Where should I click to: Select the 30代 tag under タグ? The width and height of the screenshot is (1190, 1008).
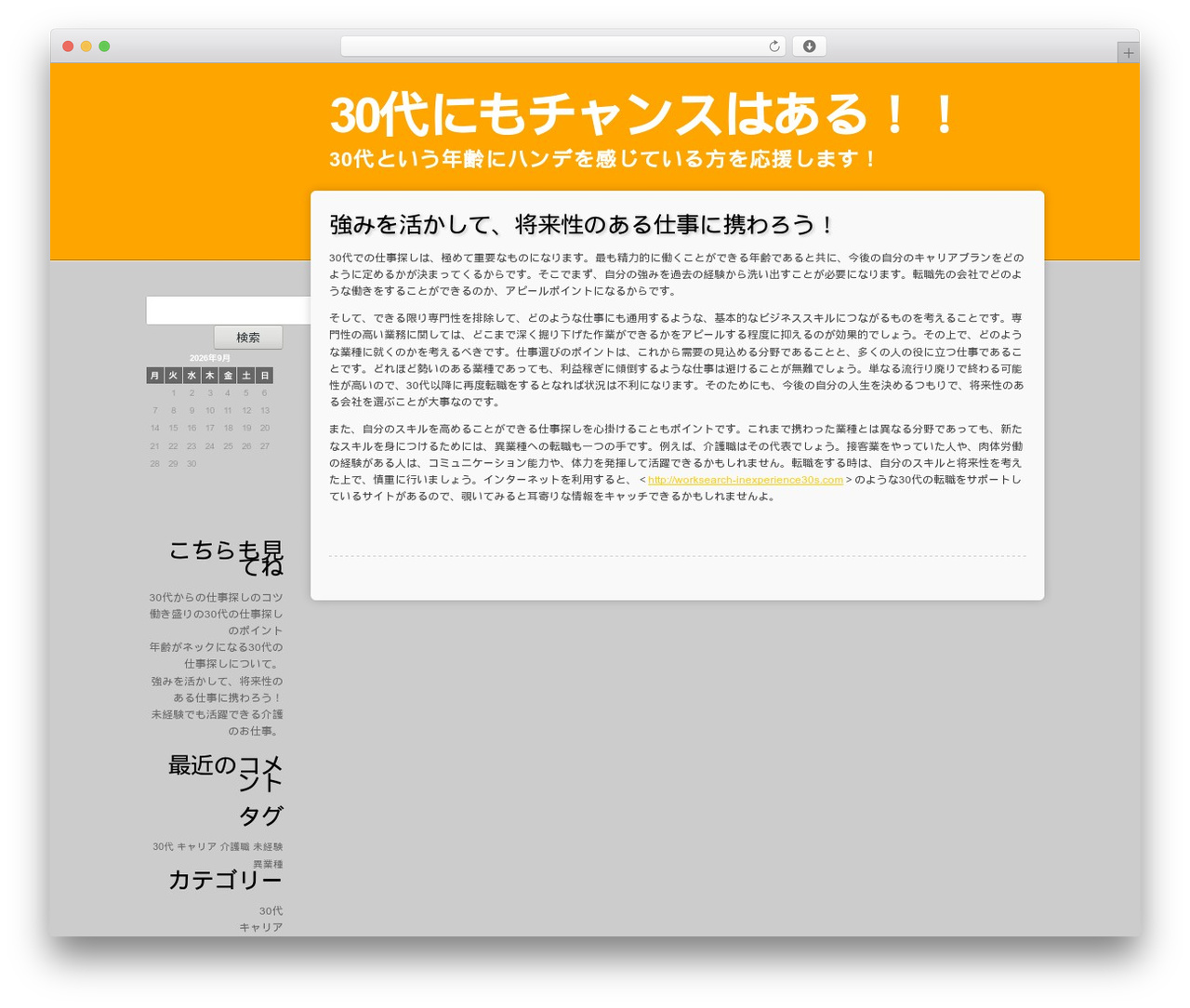(163, 847)
